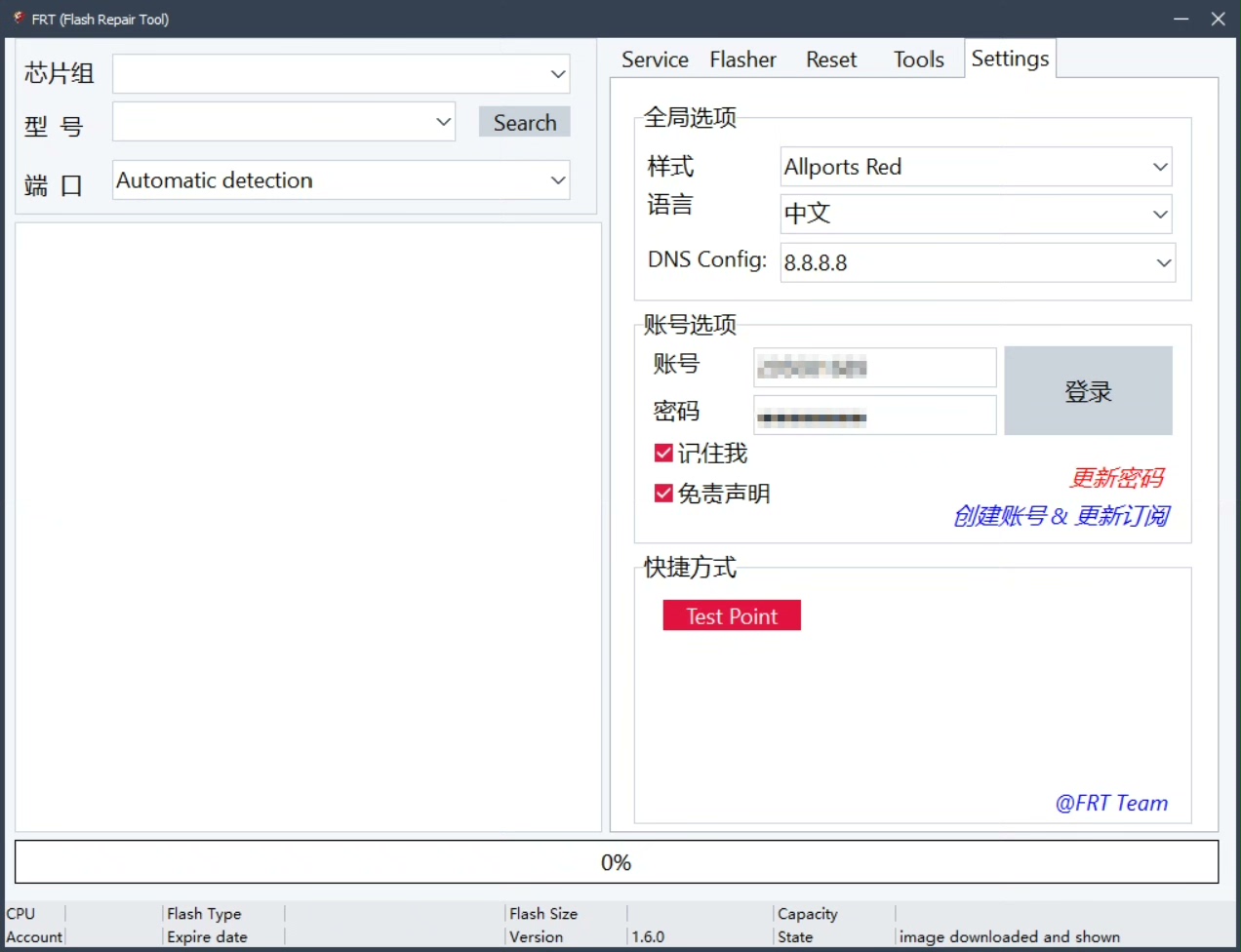Click the FRT app icon in title bar
Screen dimensions: 1241x952
click(19, 19)
